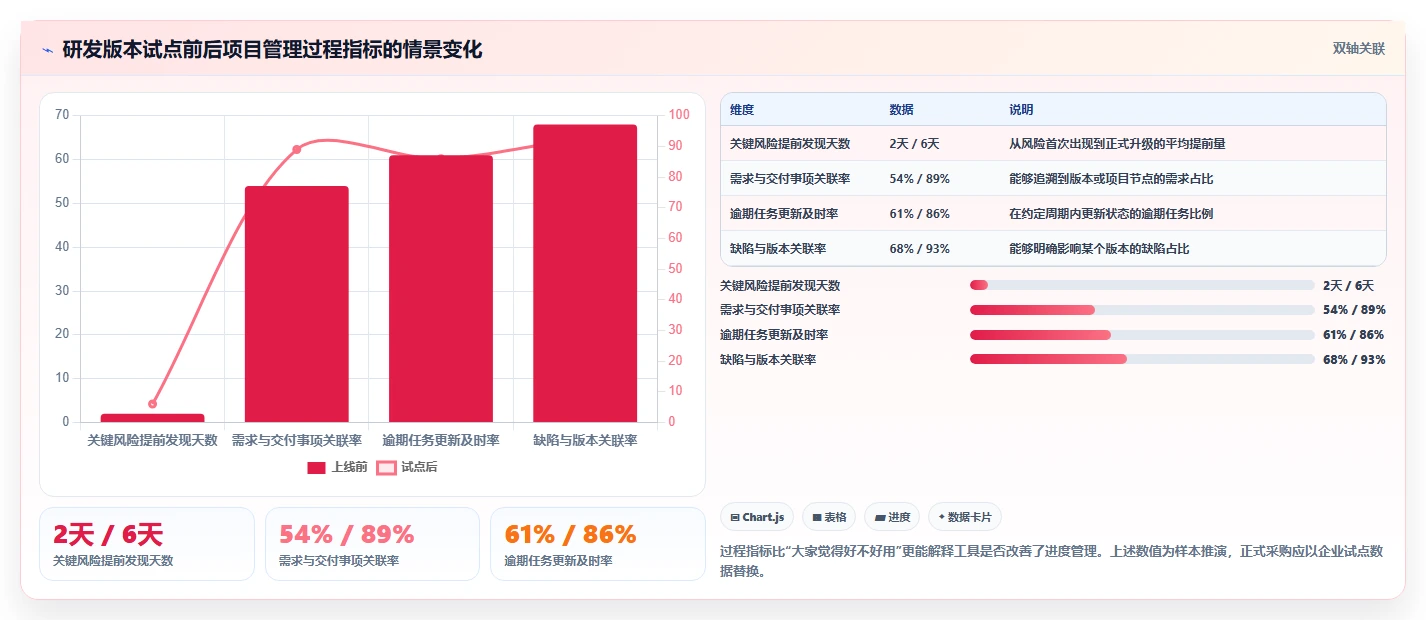The image size is (1426, 620).
Task: Click the 54% / 89% value beside the progress bar
Action: (1354, 310)
